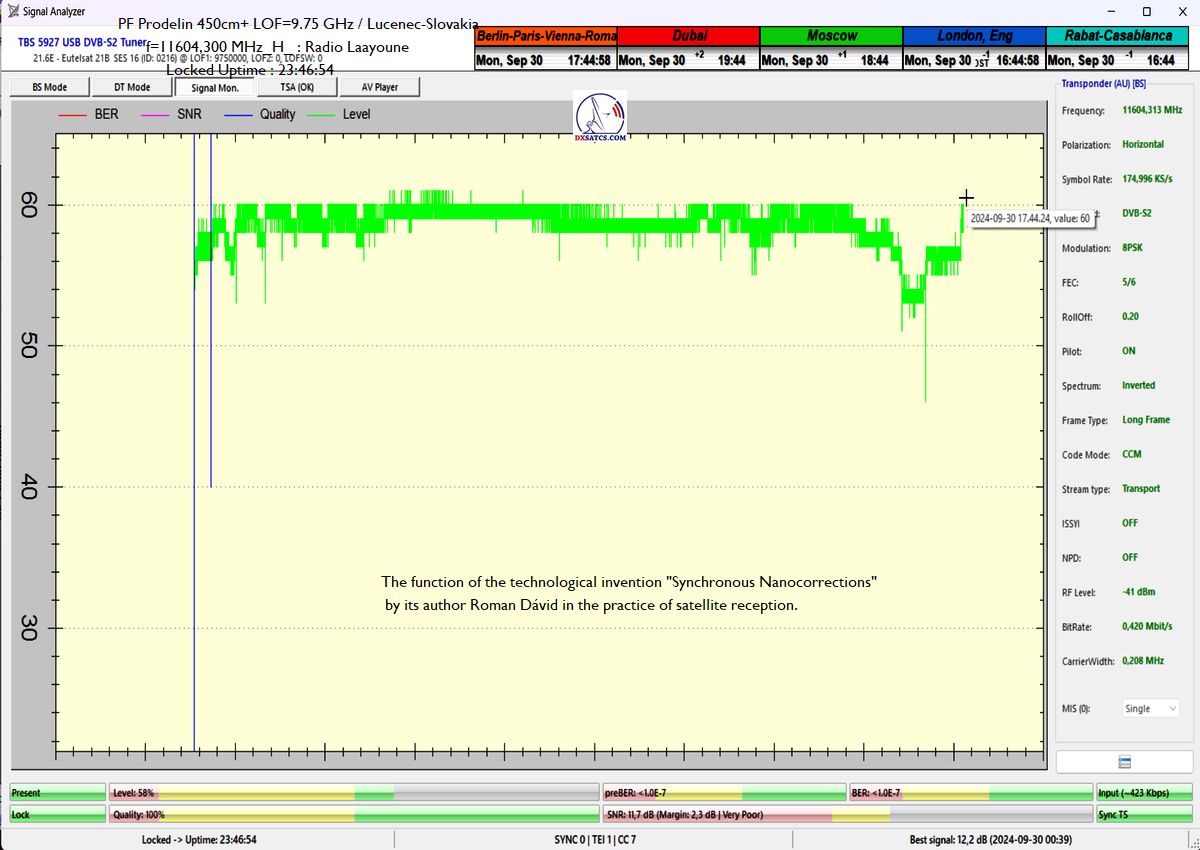Click the Sync TS indicator
This screenshot has width=1200, height=850.
(x=1143, y=815)
